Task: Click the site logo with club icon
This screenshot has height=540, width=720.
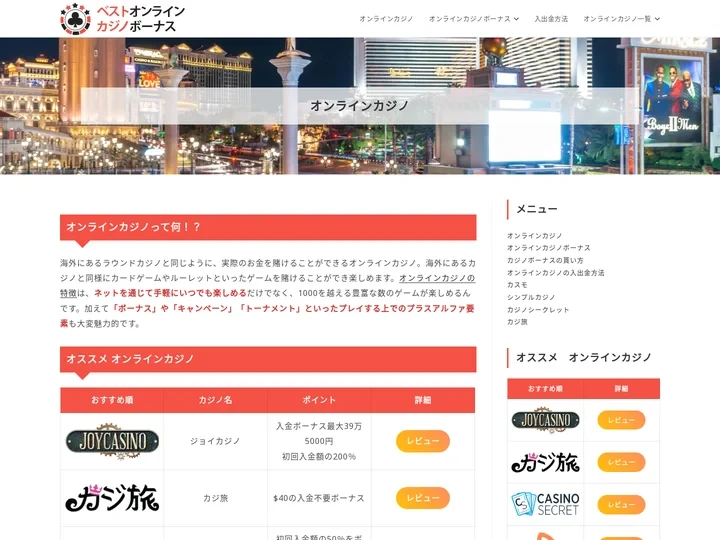Action: pos(123,19)
